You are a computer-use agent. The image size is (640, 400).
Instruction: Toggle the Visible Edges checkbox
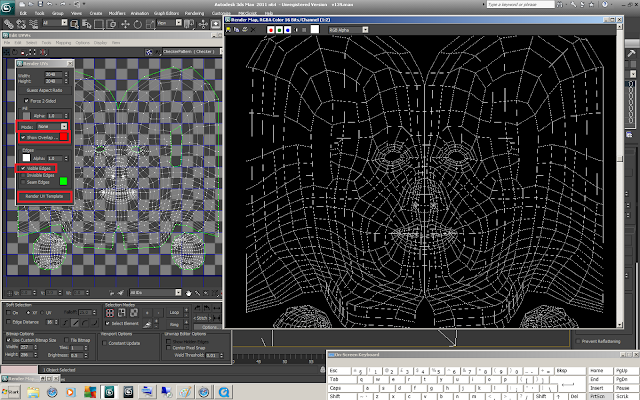(23, 168)
